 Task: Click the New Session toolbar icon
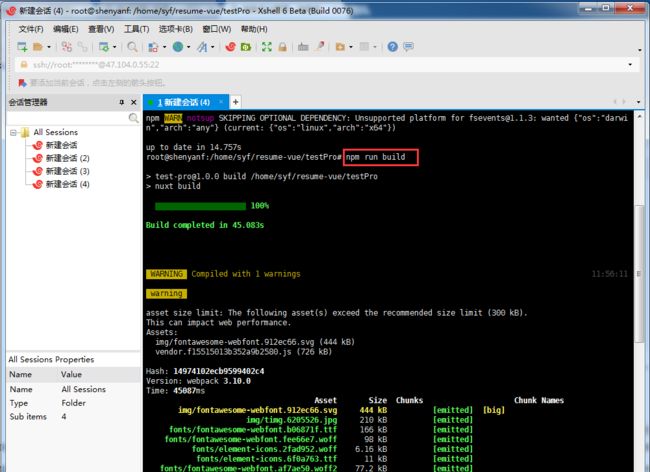coord(22,47)
